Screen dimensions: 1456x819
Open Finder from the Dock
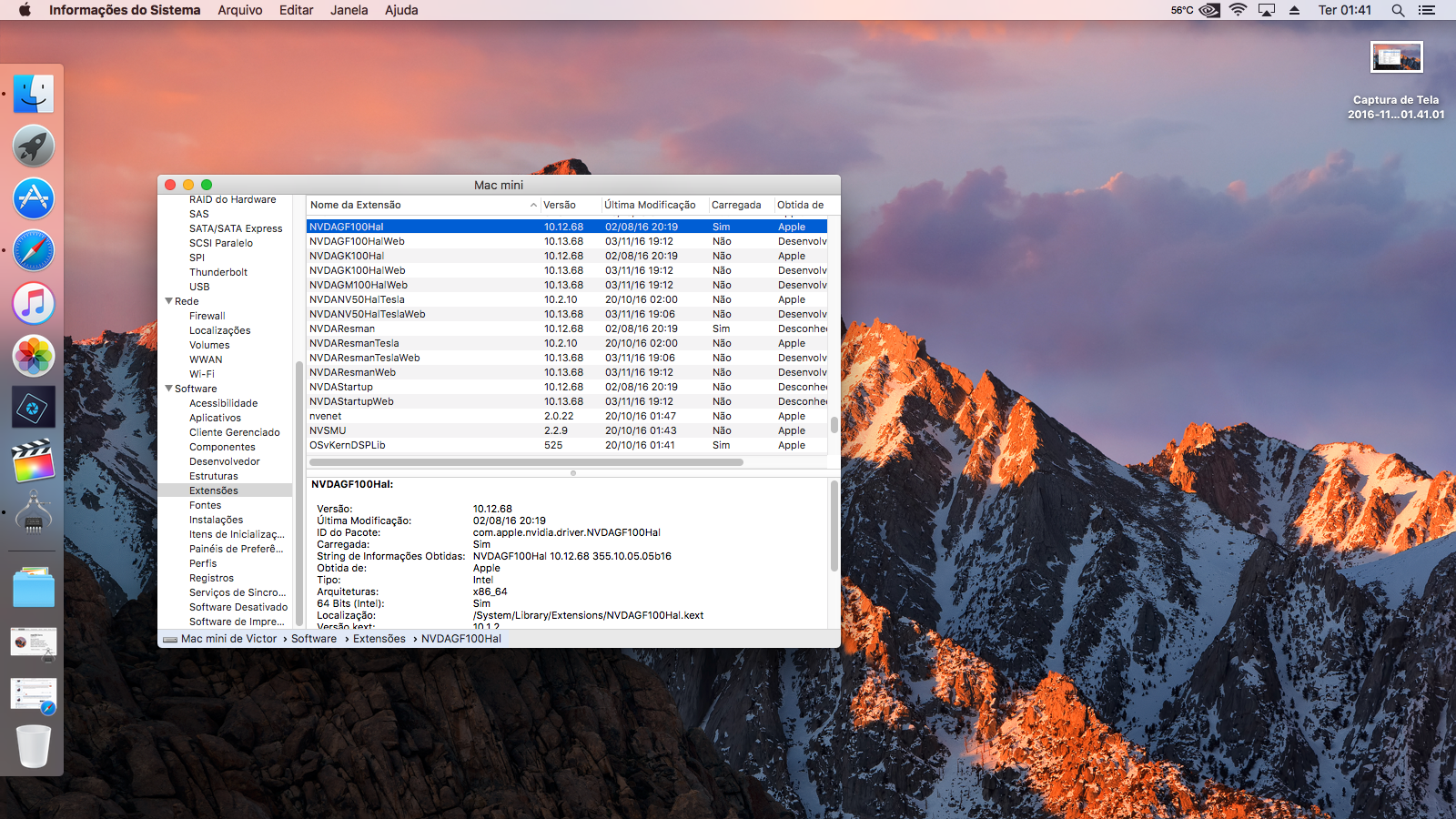click(34, 94)
